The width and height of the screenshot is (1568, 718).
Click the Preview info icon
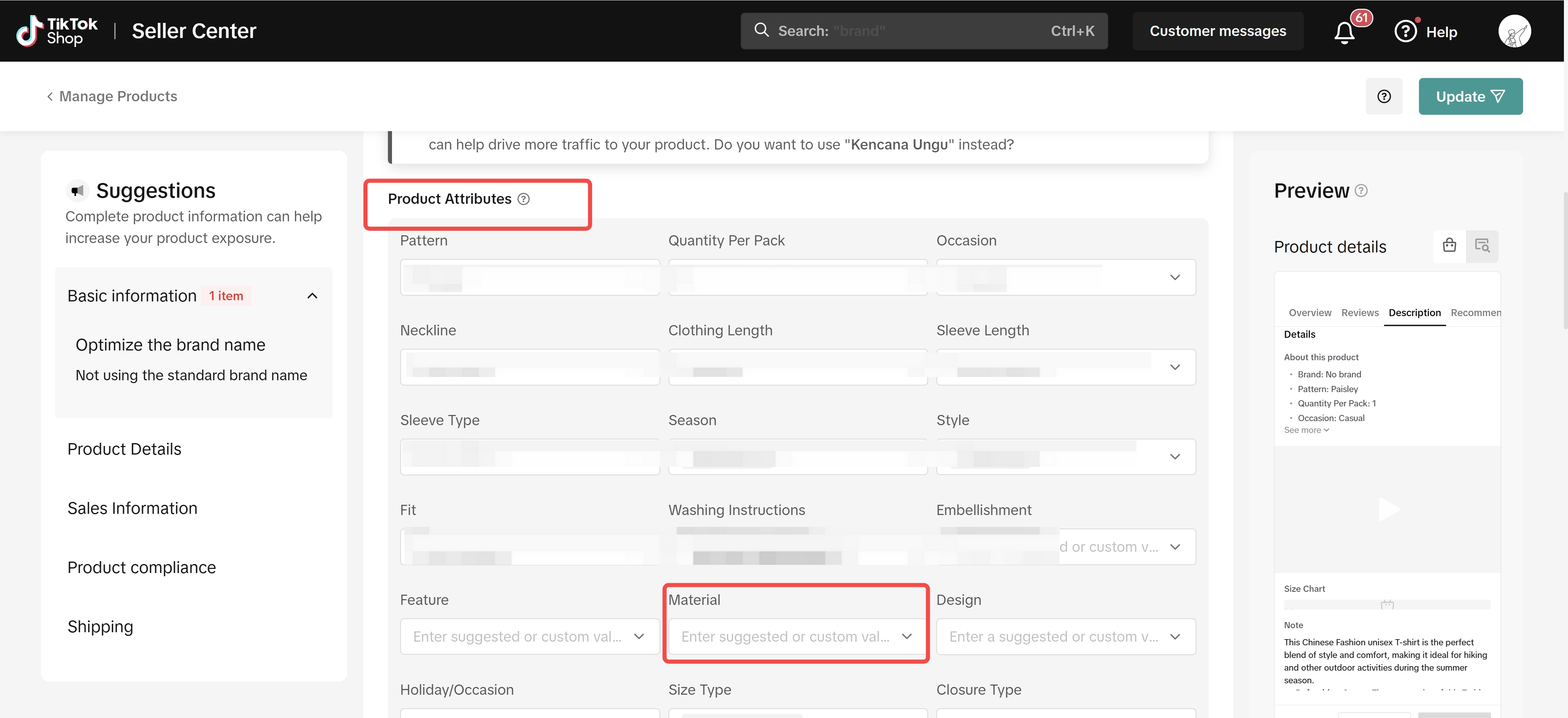(1362, 191)
